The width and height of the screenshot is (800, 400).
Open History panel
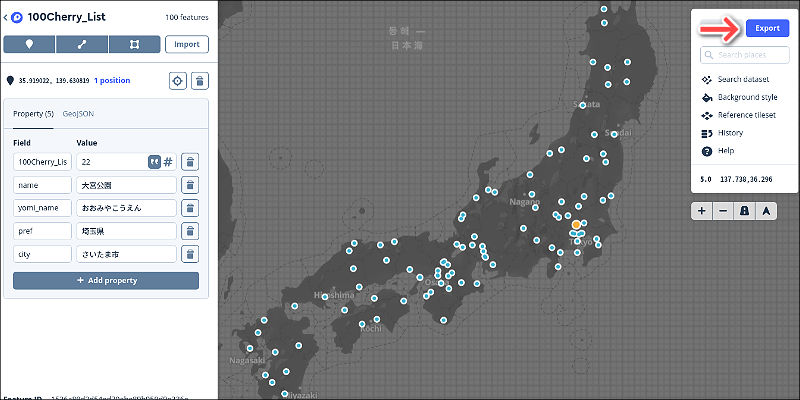point(722,133)
